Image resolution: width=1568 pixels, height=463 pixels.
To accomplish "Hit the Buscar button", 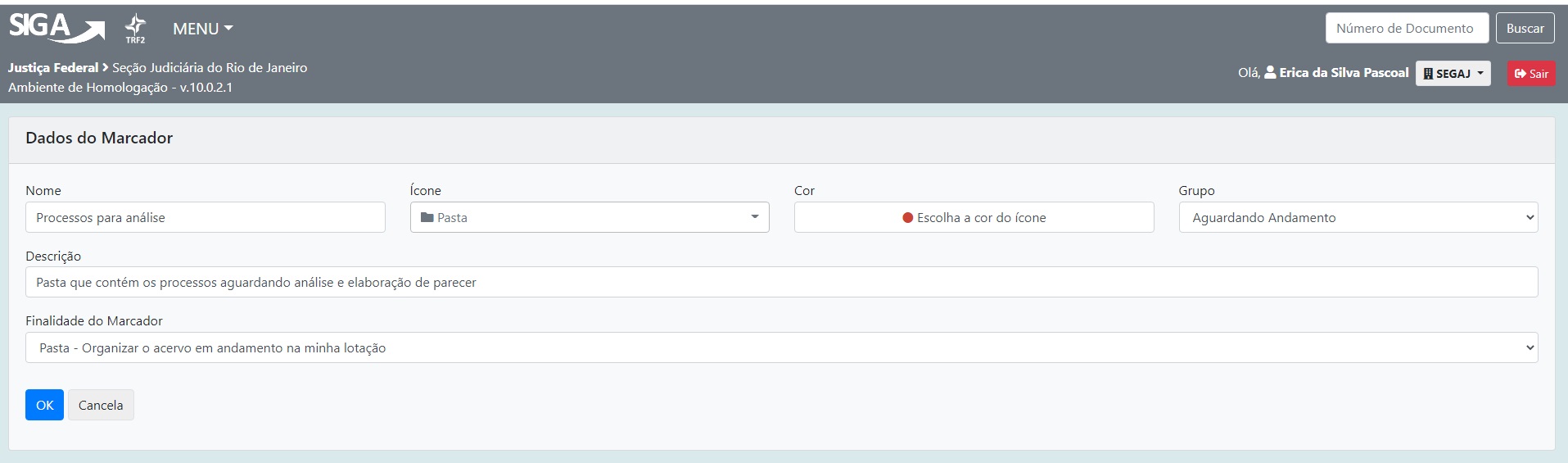I will tap(1525, 29).
